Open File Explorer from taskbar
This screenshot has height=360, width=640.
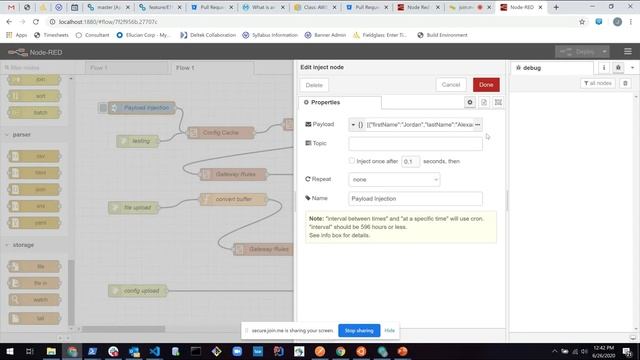[51, 351]
